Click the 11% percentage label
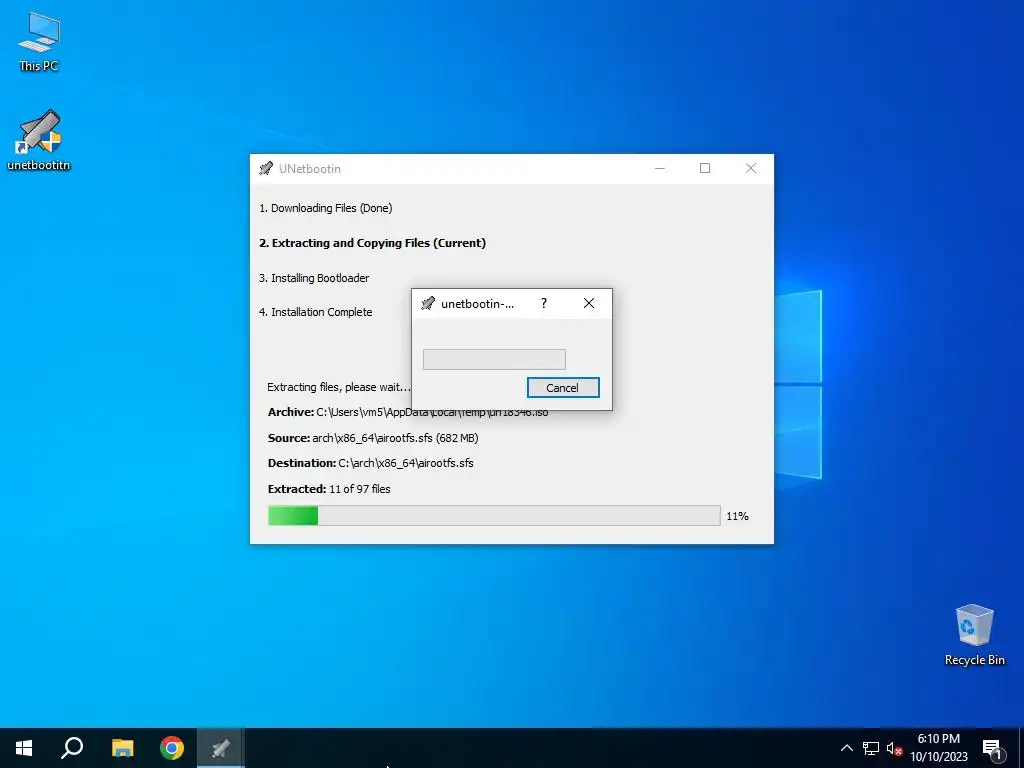 tap(737, 516)
